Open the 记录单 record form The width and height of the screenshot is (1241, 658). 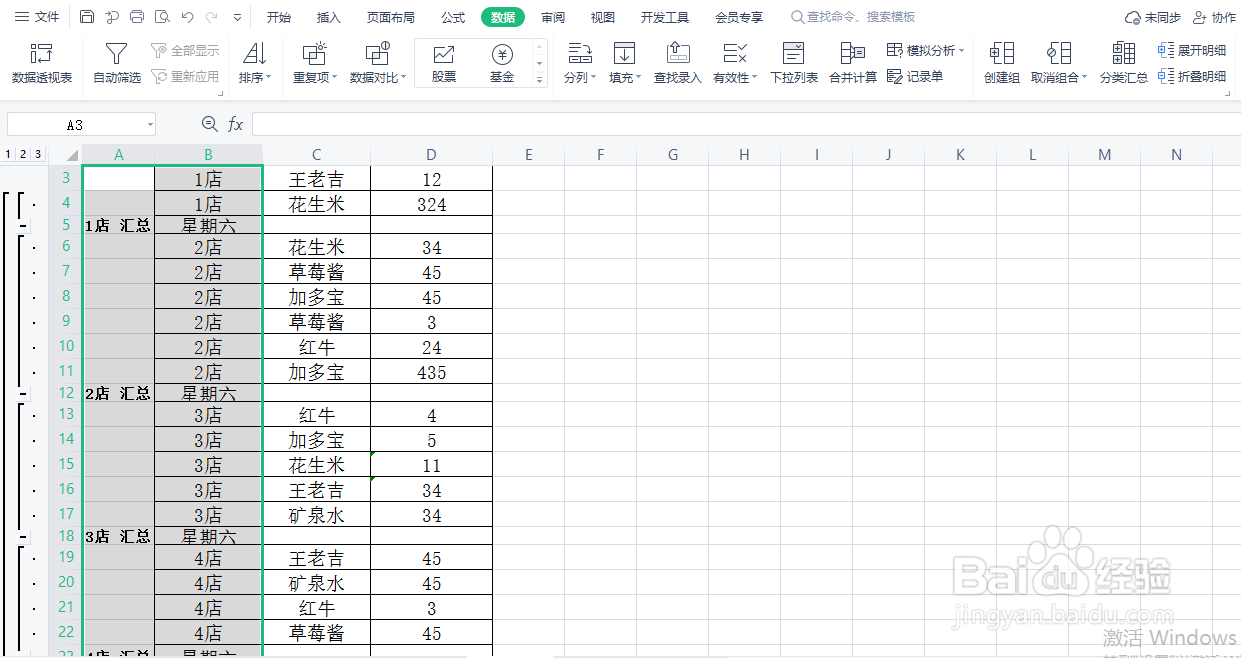(x=916, y=76)
